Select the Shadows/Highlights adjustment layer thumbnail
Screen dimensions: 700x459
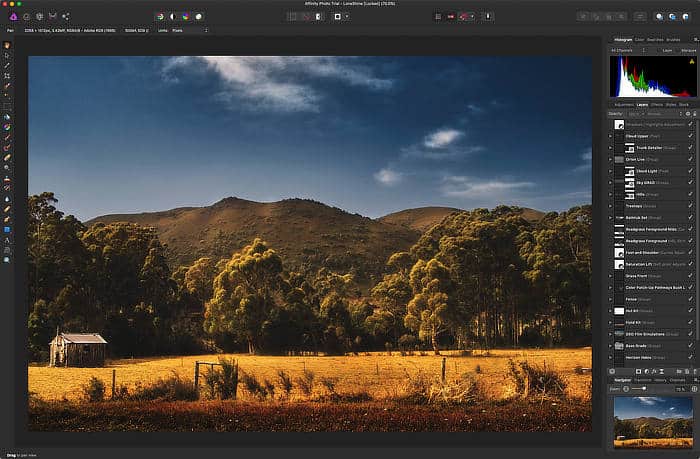619,125
